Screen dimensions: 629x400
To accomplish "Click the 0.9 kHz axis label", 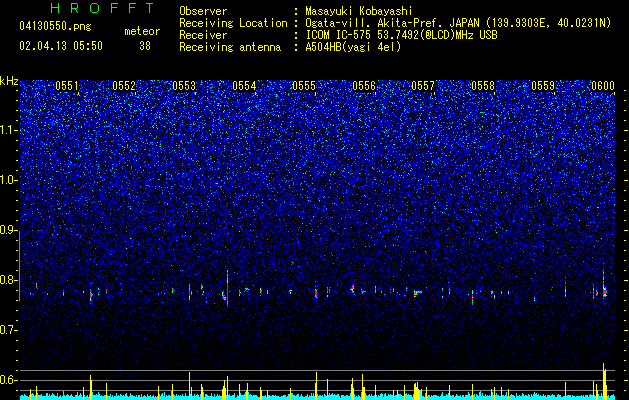I will click(8, 230).
